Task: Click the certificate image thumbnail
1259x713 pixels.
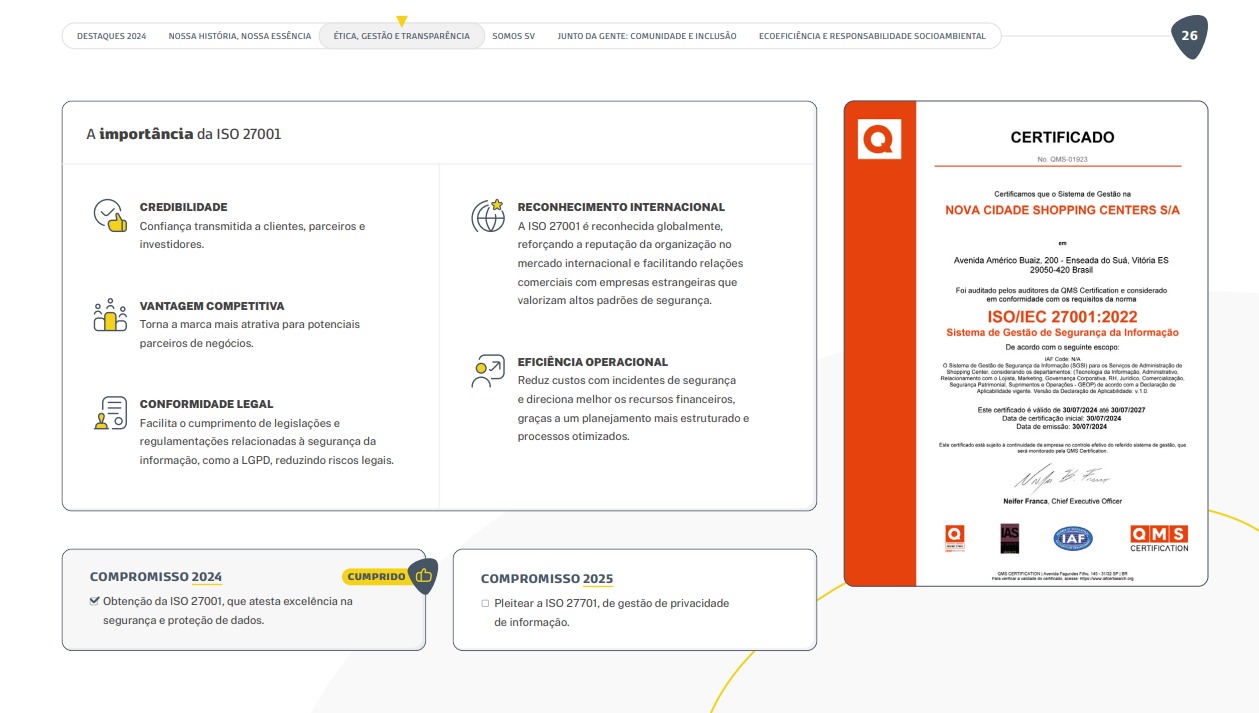Action: (x=1026, y=344)
